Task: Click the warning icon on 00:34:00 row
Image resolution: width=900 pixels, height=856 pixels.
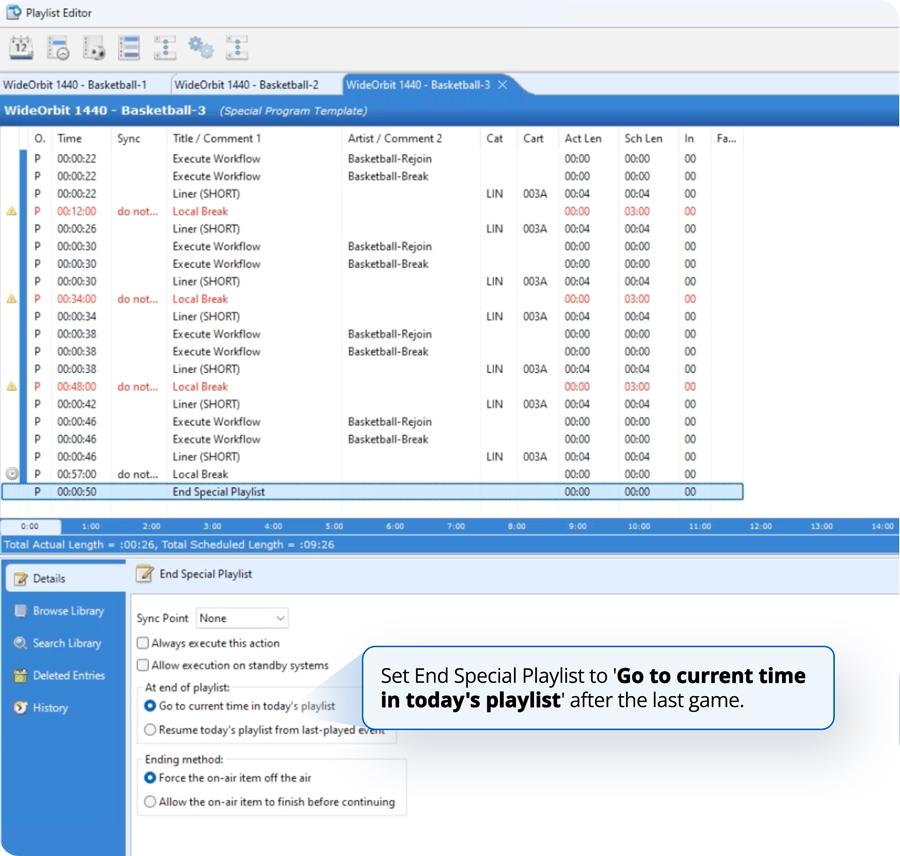Action: pyautogui.click(x=11, y=299)
